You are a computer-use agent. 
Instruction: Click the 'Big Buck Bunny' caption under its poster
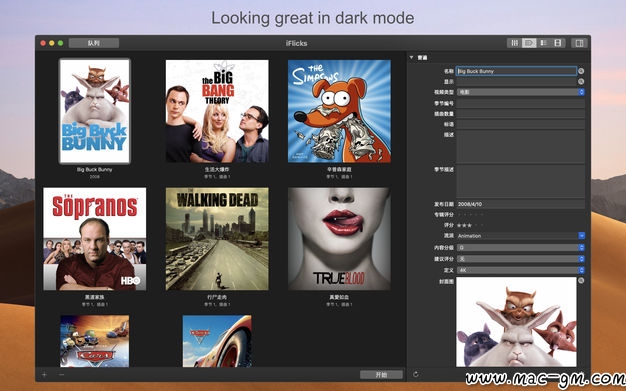(95, 169)
